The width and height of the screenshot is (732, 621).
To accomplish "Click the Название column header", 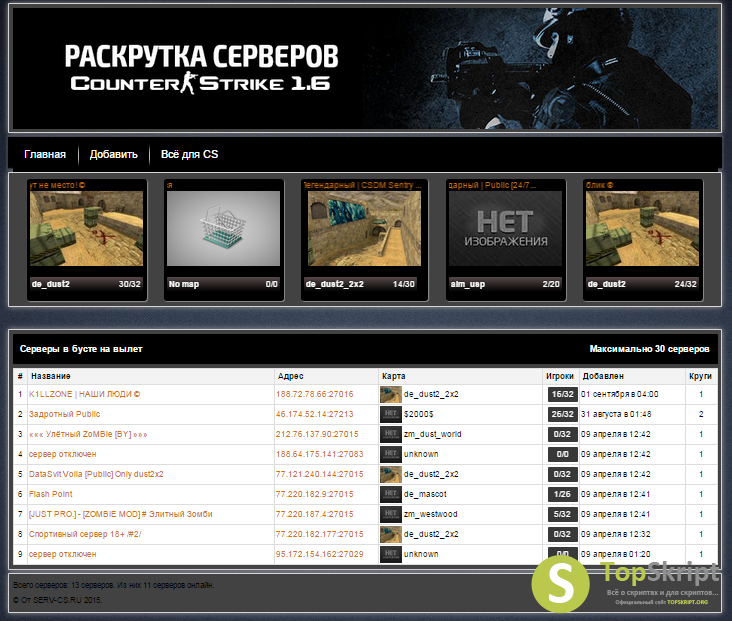I will click(50, 376).
